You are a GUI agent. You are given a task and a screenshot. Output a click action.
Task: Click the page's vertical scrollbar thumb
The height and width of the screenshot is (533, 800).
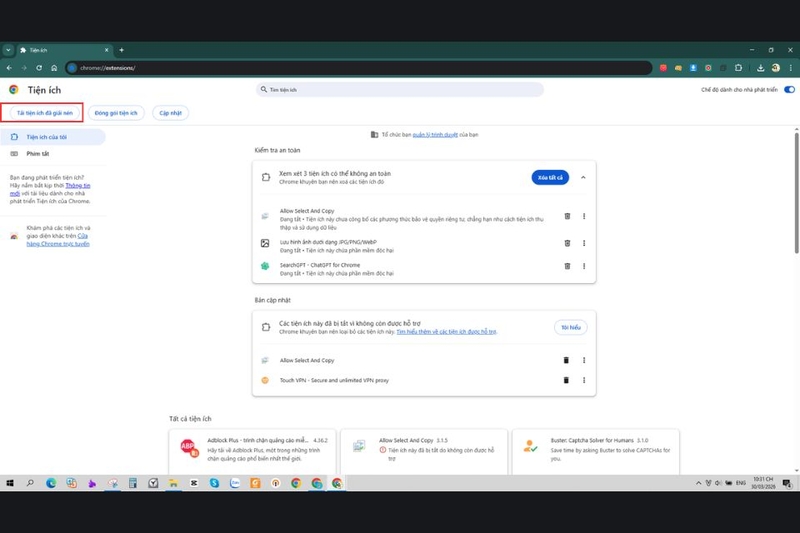coord(796,191)
